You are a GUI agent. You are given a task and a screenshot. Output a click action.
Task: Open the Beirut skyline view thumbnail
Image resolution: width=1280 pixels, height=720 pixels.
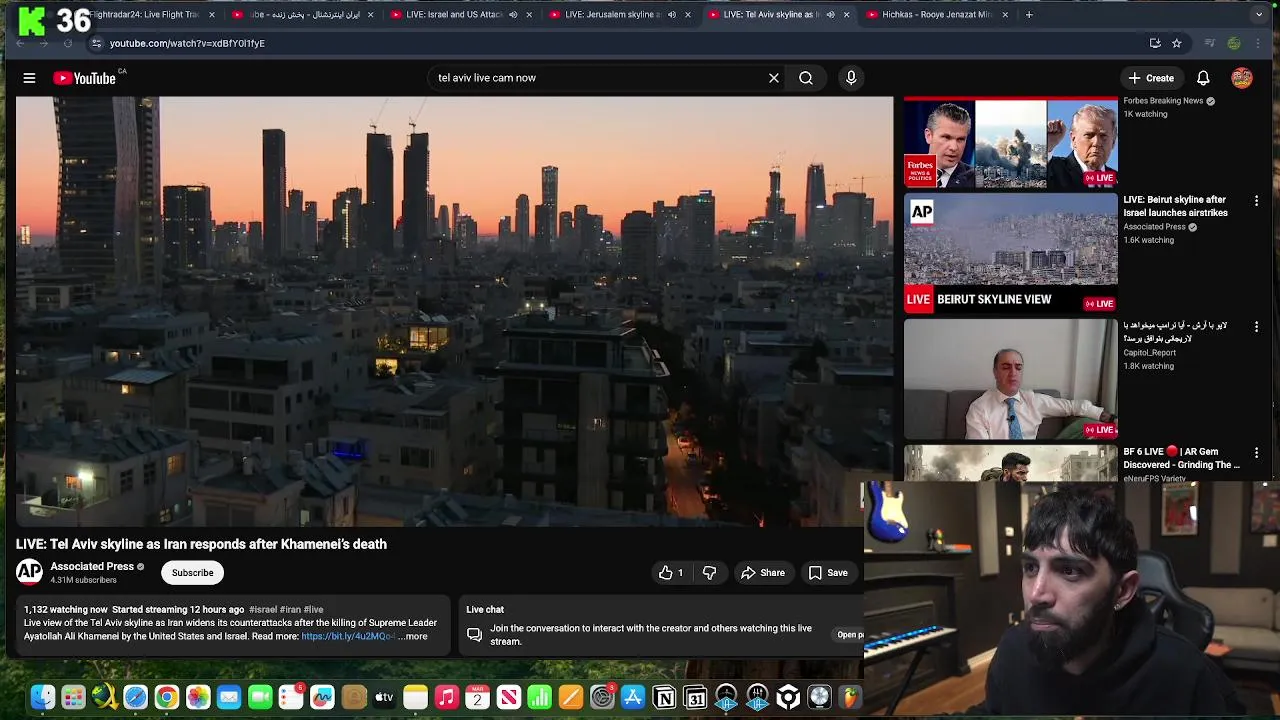tap(1010, 252)
